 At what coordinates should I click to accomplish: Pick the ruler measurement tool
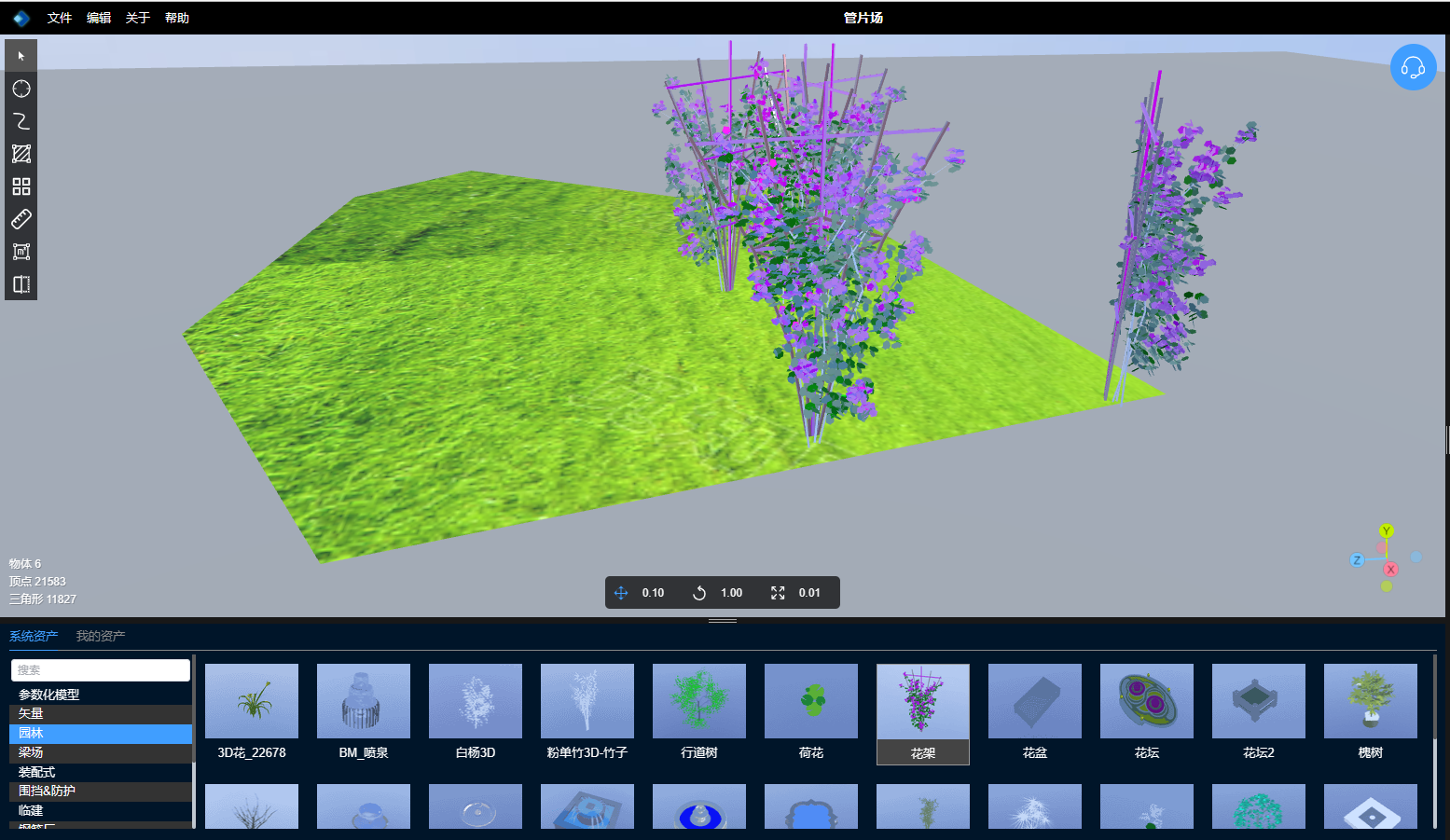pos(21,219)
